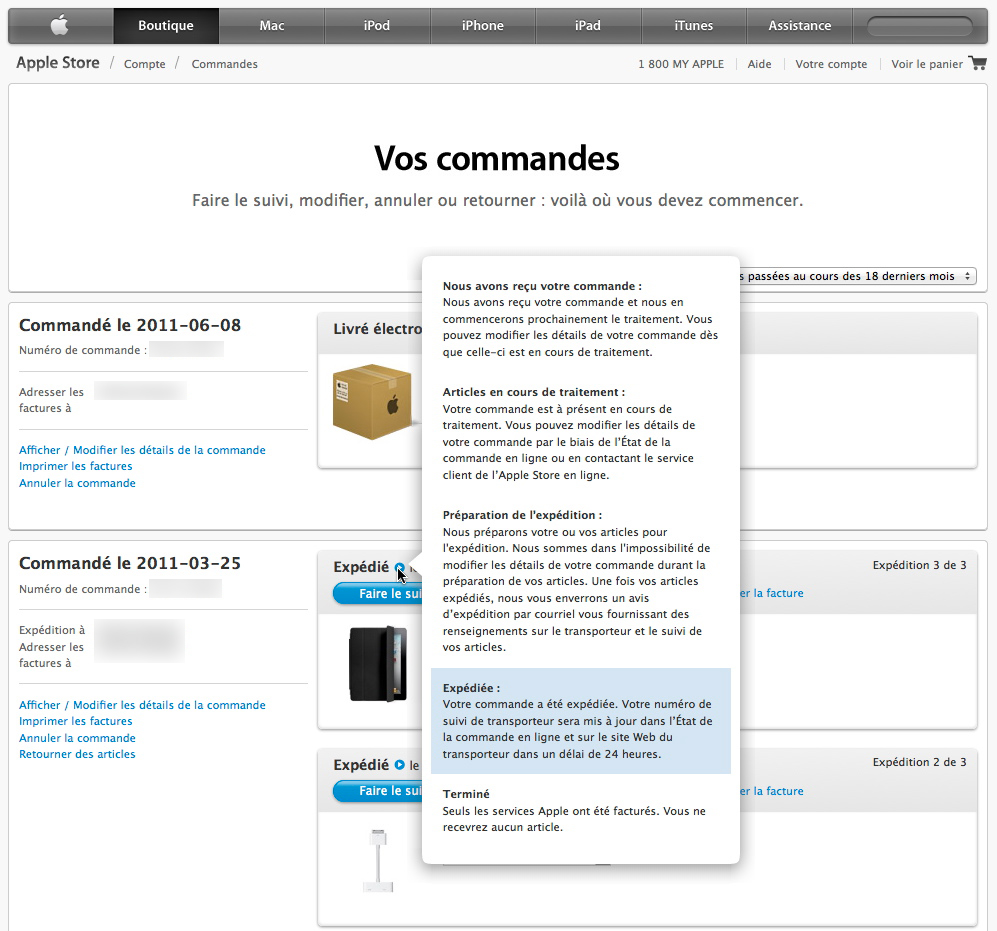Click Annuler la commande for 2011-06-08 order
Screen dimensions: 997x931
[x=78, y=483]
